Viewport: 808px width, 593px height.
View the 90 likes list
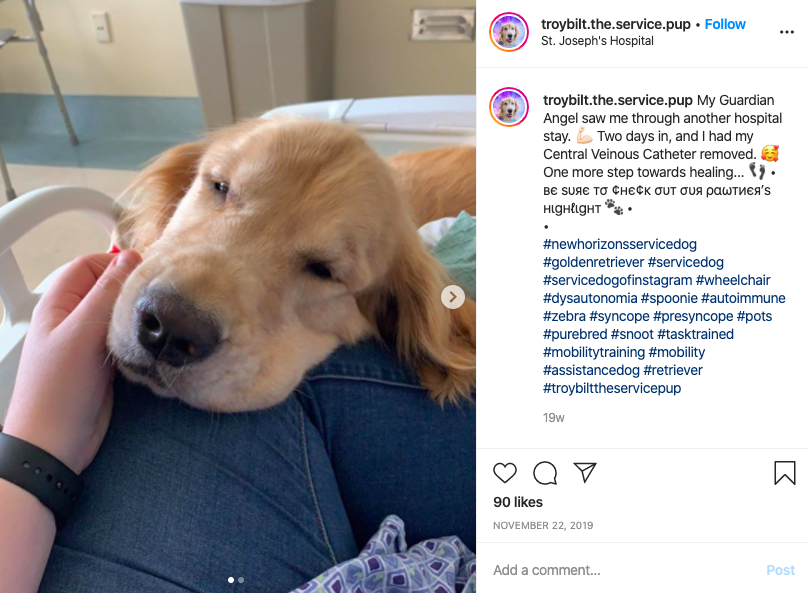(x=518, y=502)
